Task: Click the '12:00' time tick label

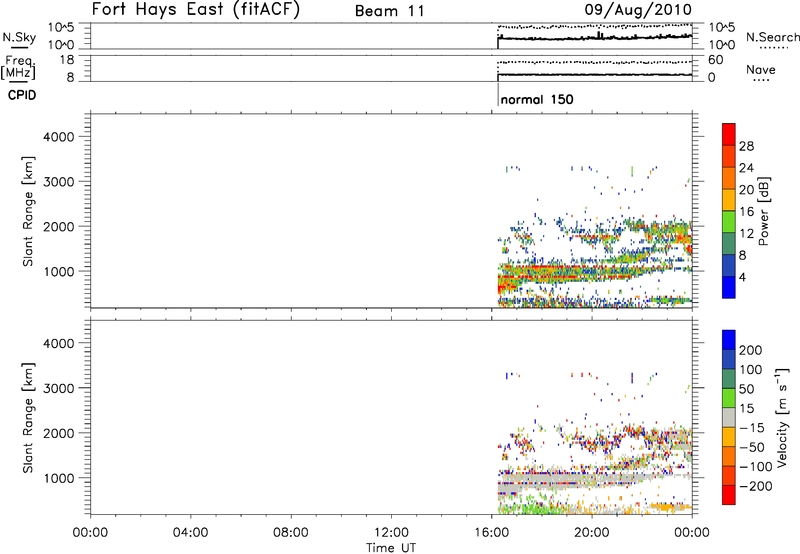Action: pos(391,533)
